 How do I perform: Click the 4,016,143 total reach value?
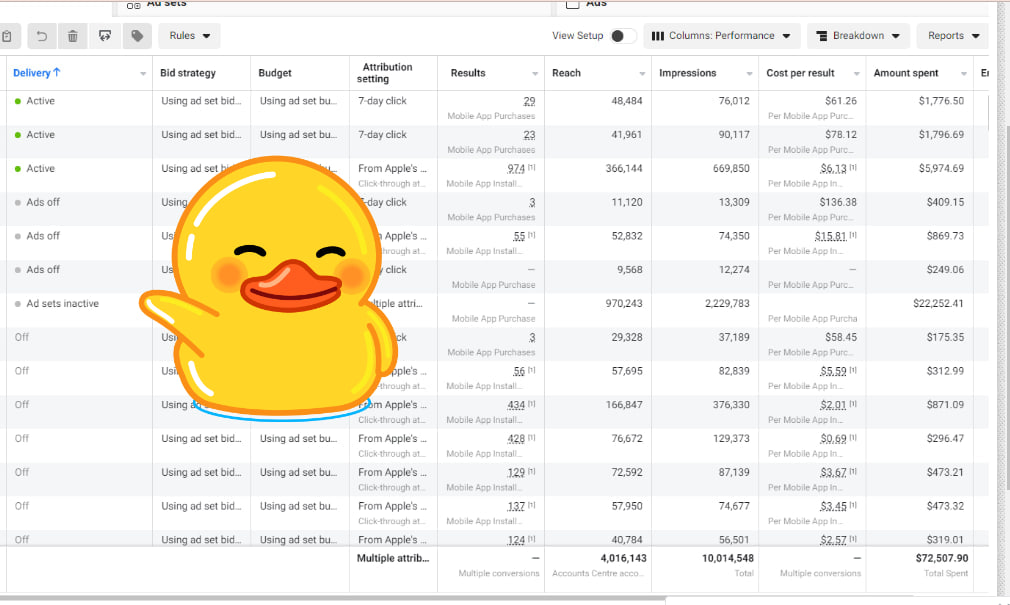[623, 558]
